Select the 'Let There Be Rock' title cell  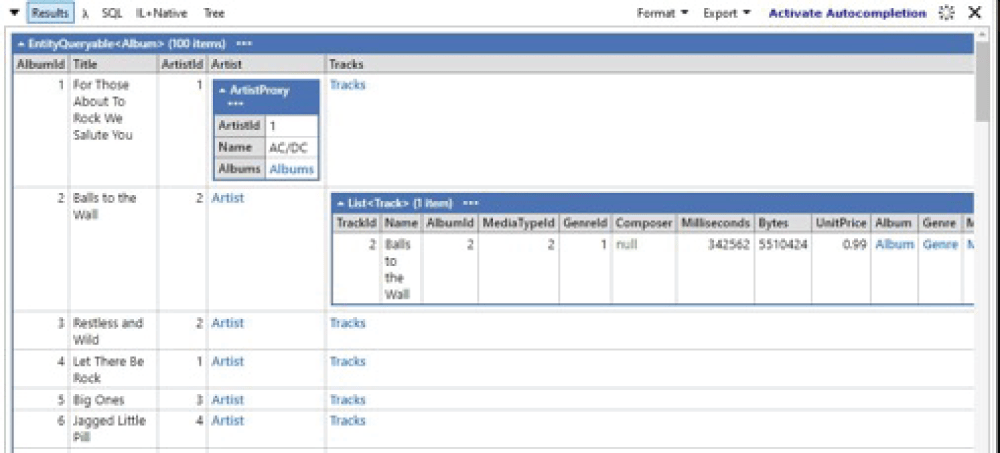(x=108, y=369)
